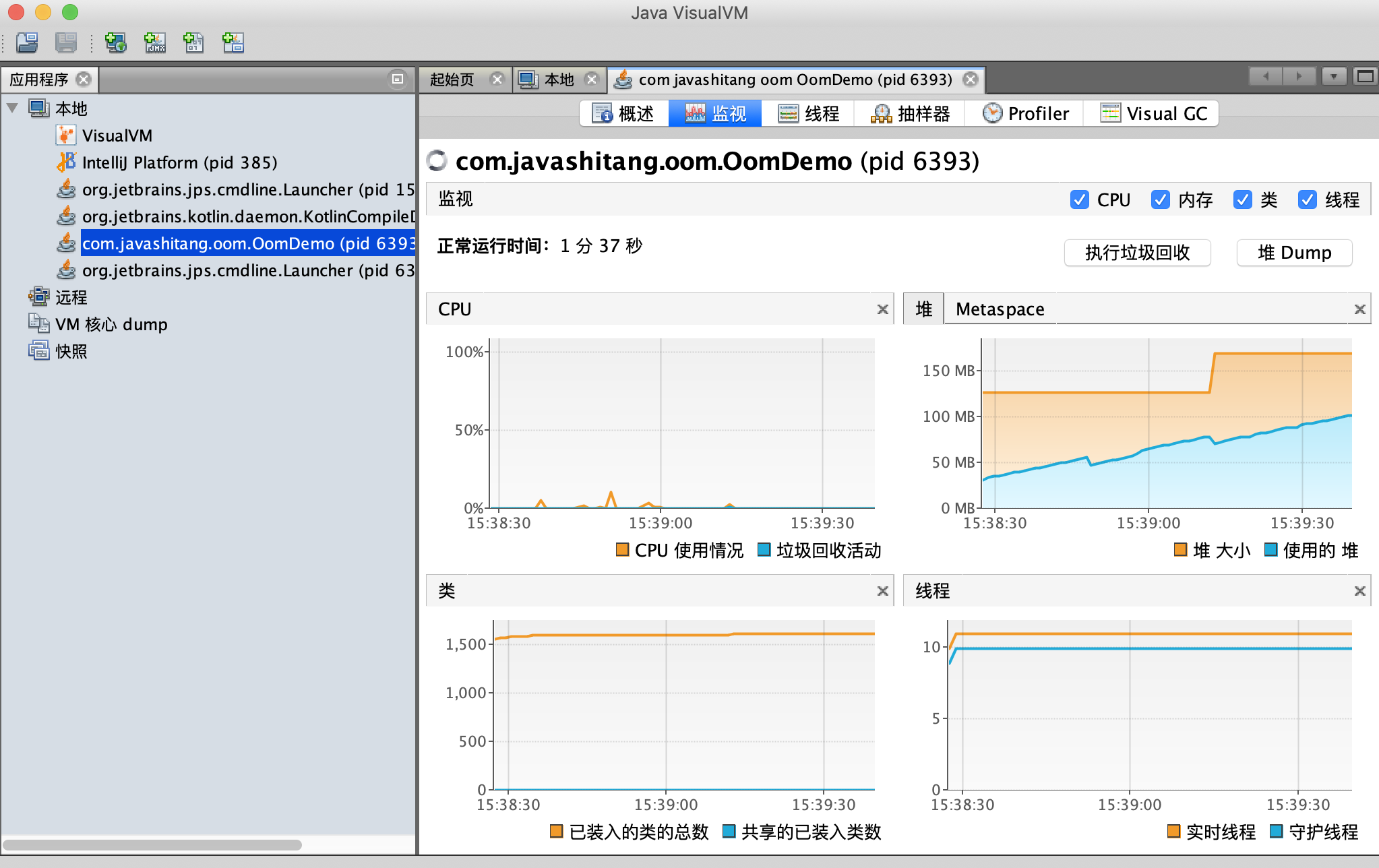The width and height of the screenshot is (1379, 868).
Task: Click the CPU 使用情况 legend swatch
Action: point(622,549)
